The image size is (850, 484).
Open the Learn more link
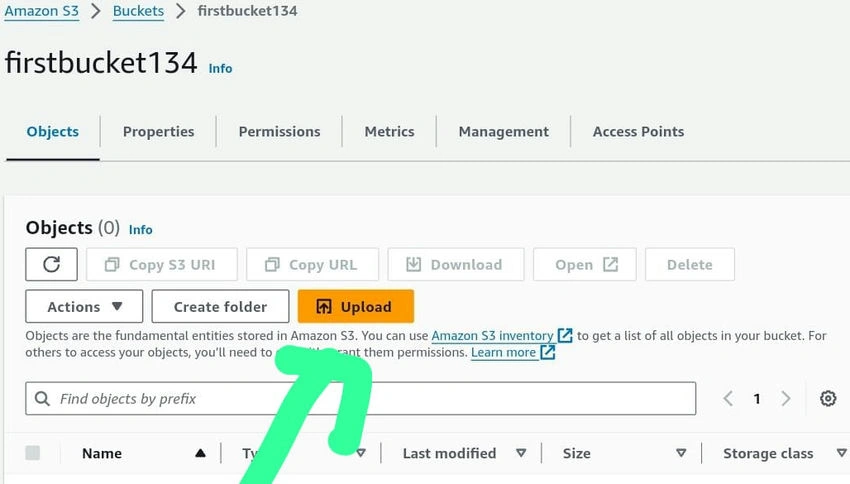tap(503, 352)
